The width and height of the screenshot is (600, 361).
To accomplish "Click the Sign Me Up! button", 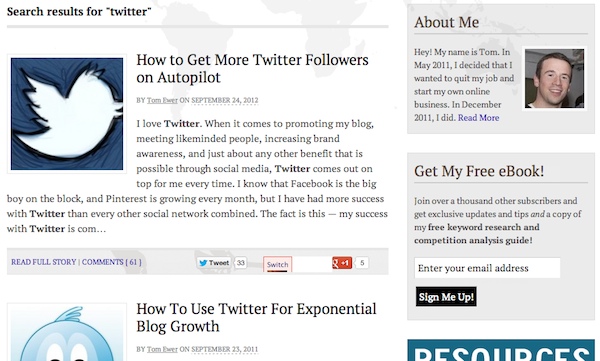I will point(446,297).
